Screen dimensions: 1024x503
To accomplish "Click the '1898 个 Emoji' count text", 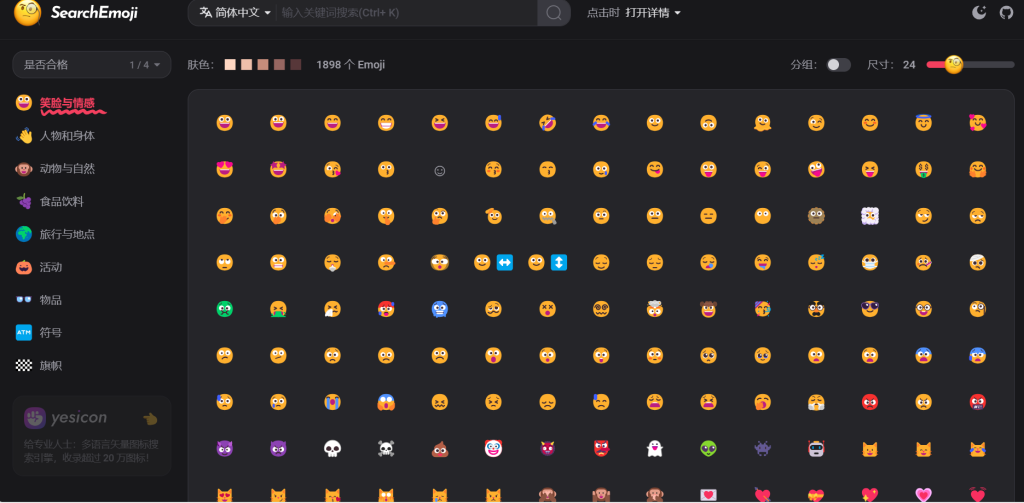I will click(x=351, y=65).
